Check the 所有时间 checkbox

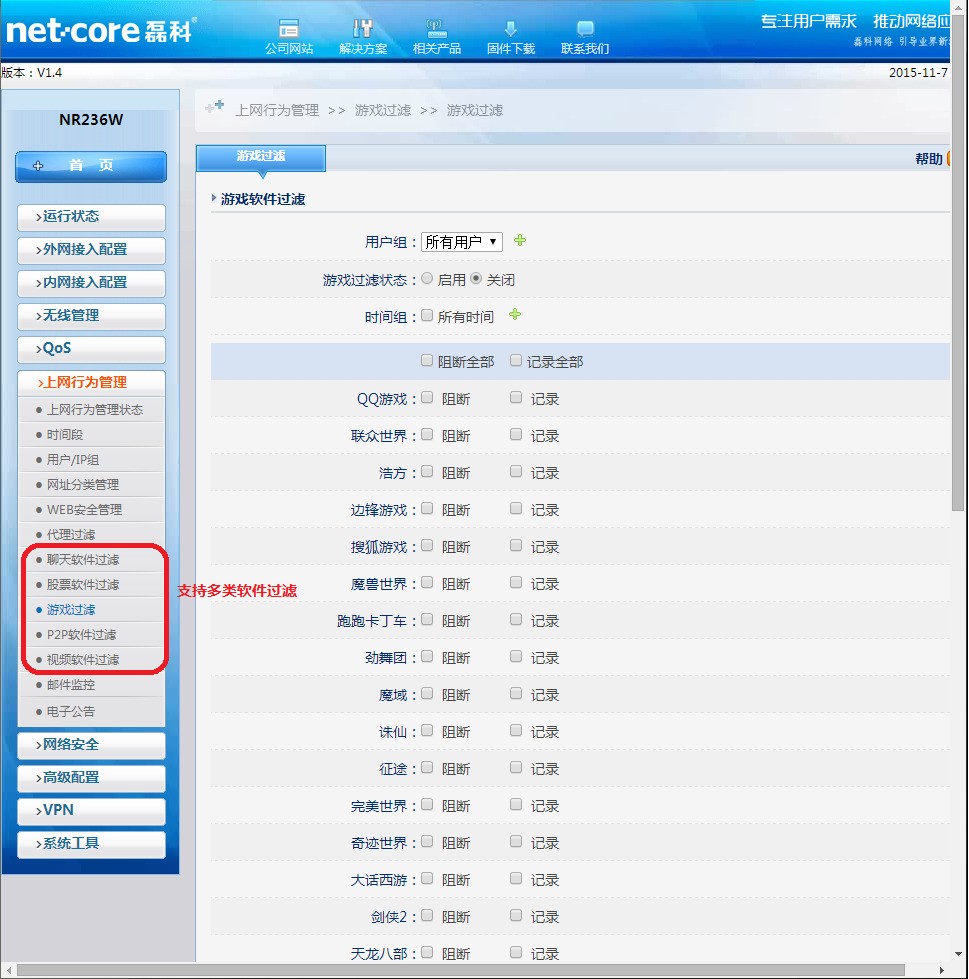(x=427, y=315)
